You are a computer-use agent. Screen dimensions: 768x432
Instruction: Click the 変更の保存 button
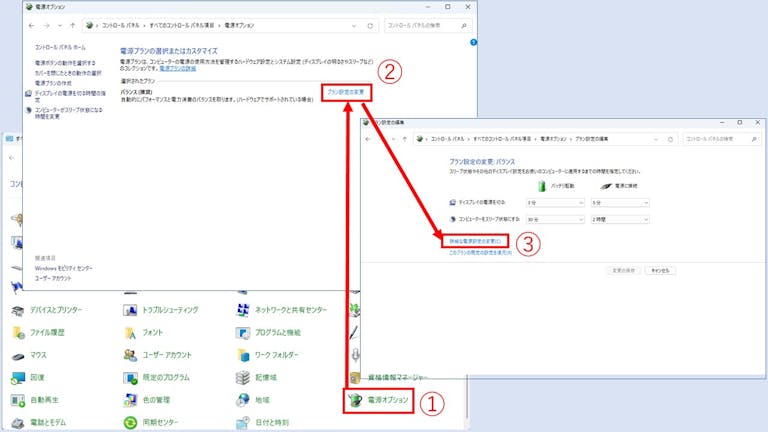624,270
